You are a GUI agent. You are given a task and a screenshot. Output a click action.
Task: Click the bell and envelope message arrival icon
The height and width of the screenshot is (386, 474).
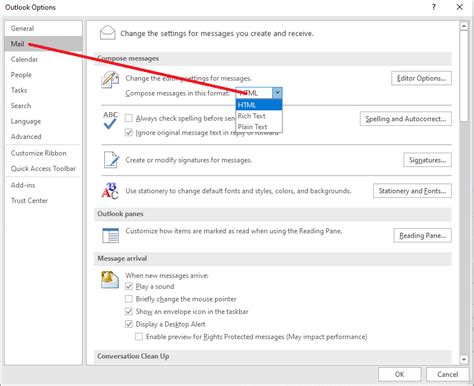tap(110, 279)
